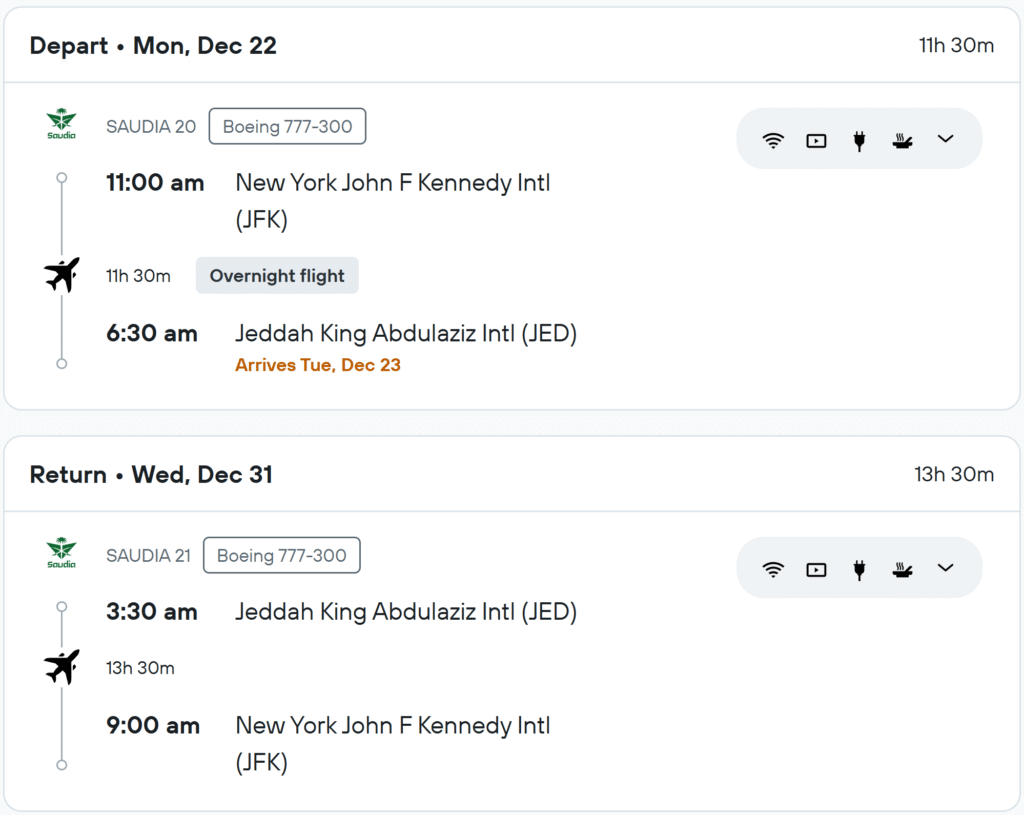Expand amenities chevron for SAUDIA 21
The width and height of the screenshot is (1024, 815).
pos(946,568)
